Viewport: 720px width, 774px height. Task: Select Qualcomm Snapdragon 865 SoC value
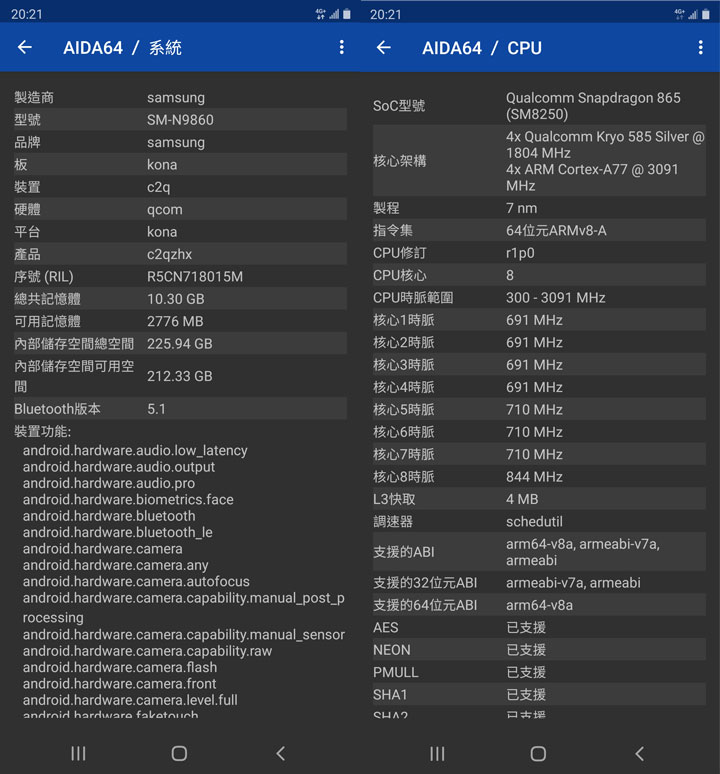click(x=593, y=106)
